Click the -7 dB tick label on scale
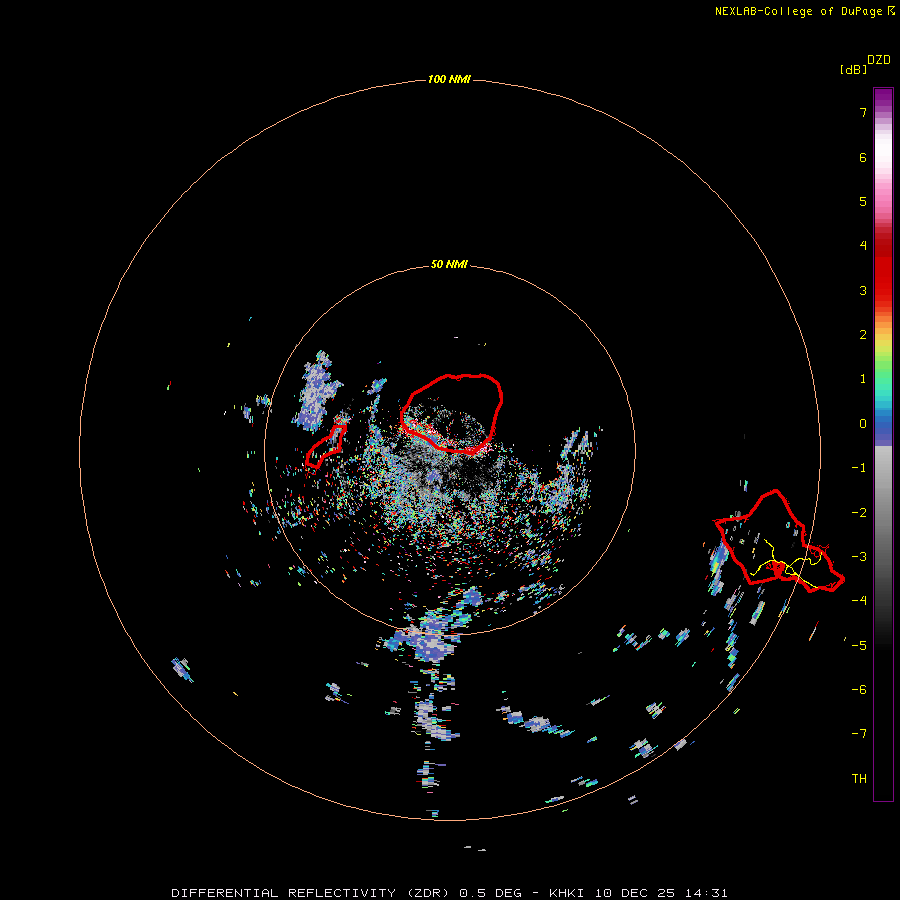The image size is (900, 900). (x=859, y=734)
